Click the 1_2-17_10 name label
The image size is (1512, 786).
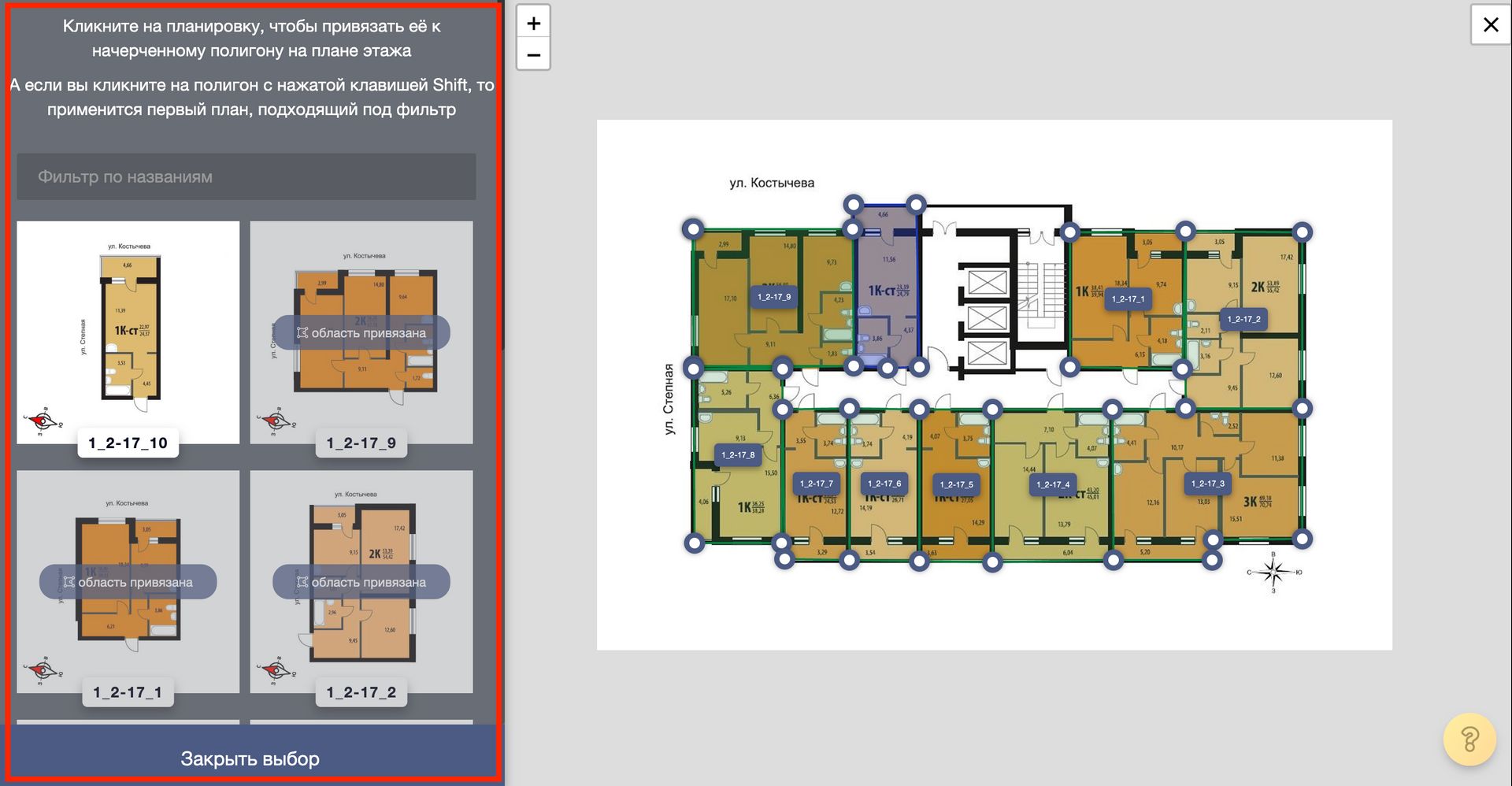128,443
